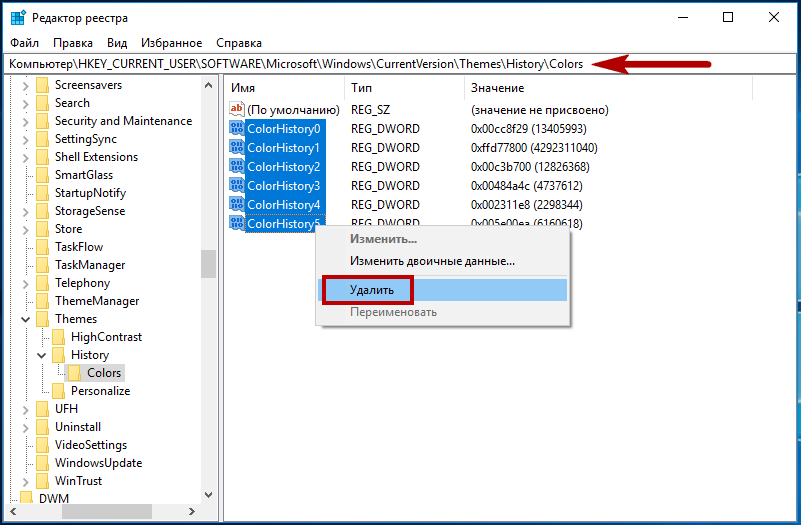Click the Имя column header
This screenshot has width=801, height=525.
(x=285, y=88)
